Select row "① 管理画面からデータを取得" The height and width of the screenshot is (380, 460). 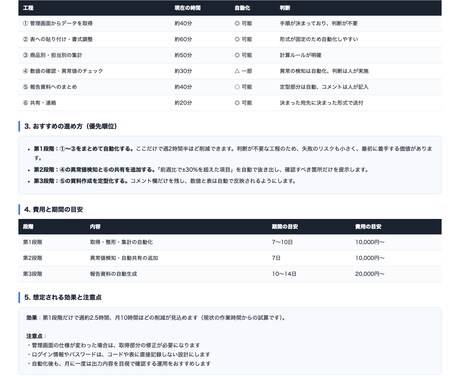click(x=230, y=23)
